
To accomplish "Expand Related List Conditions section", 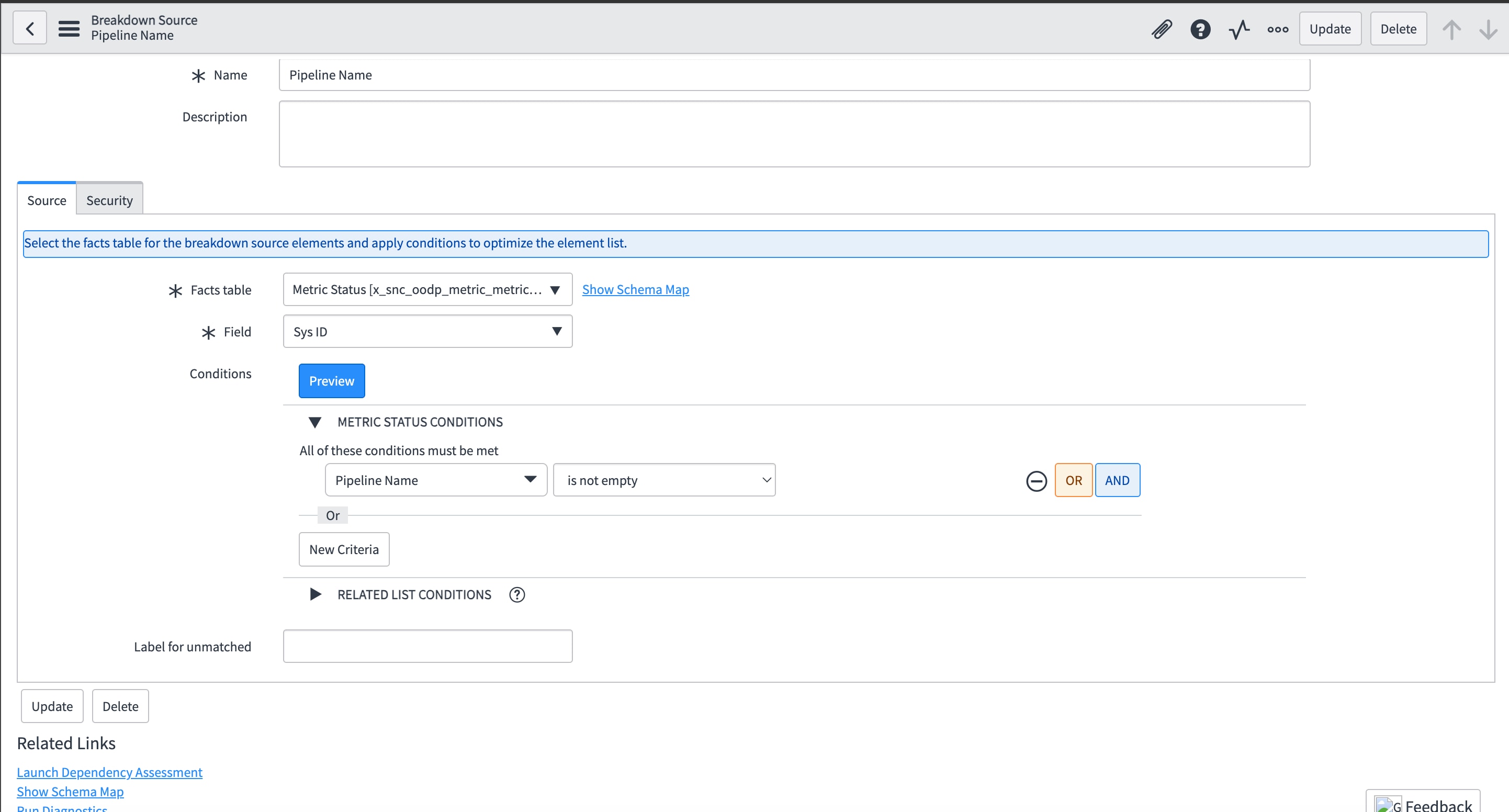I will (314, 595).
